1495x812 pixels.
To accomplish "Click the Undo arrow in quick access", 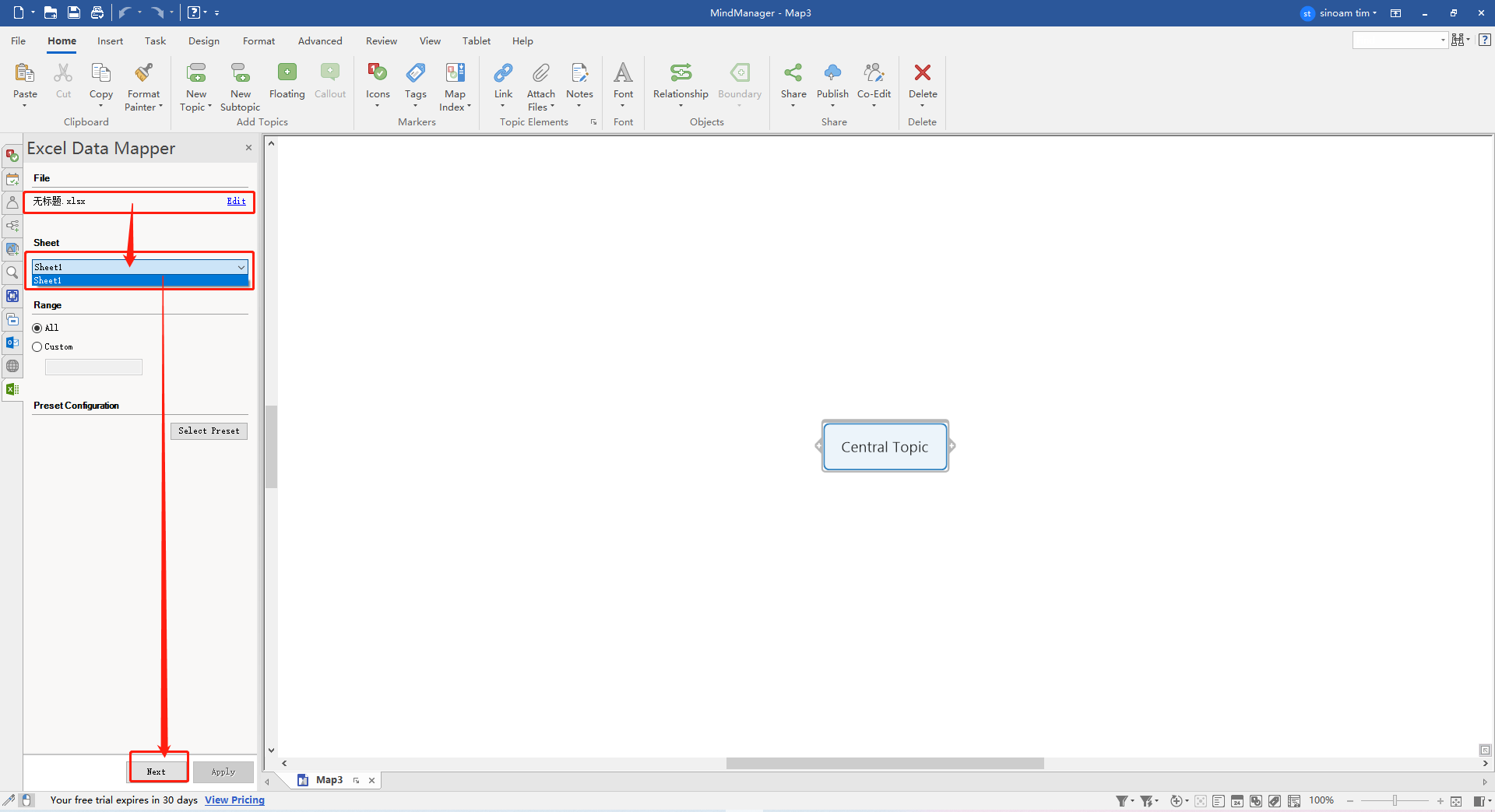I will [125, 12].
